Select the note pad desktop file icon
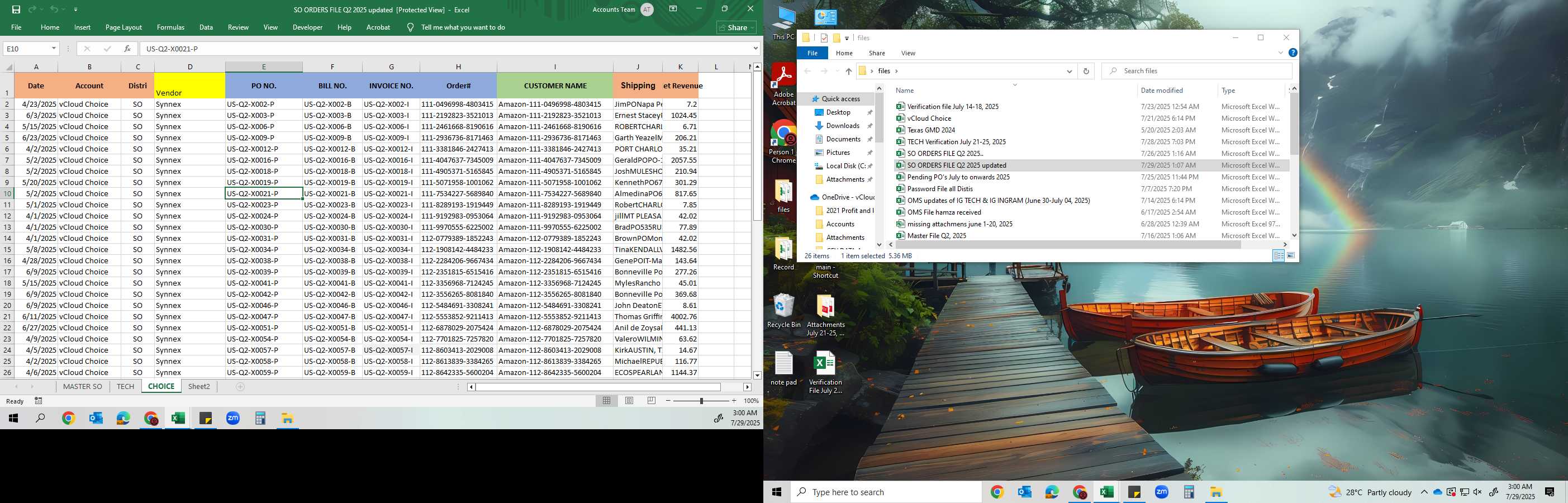This screenshot has width=1568, height=503. (x=783, y=368)
